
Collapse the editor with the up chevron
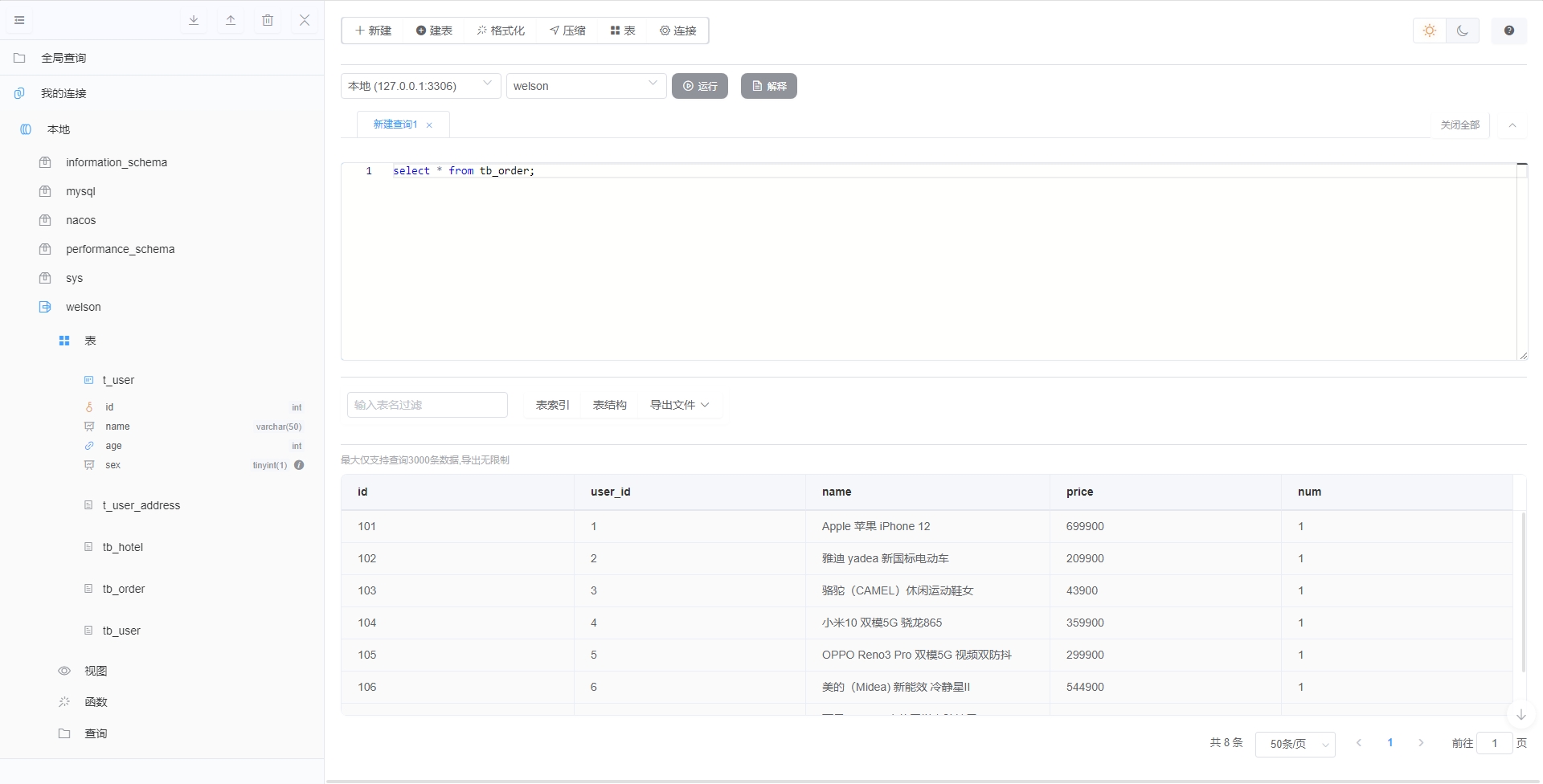[1512, 125]
